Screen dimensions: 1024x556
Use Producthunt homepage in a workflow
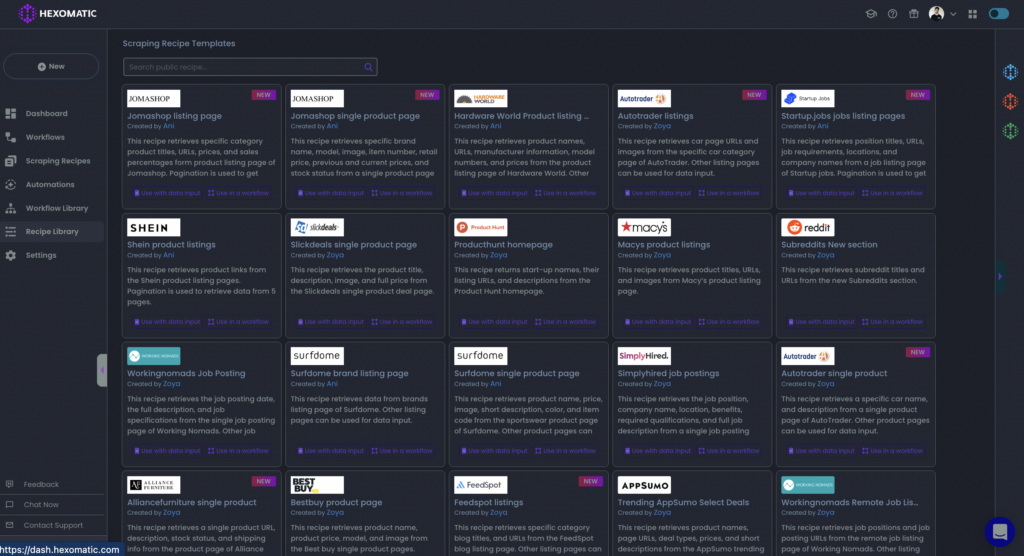click(565, 321)
